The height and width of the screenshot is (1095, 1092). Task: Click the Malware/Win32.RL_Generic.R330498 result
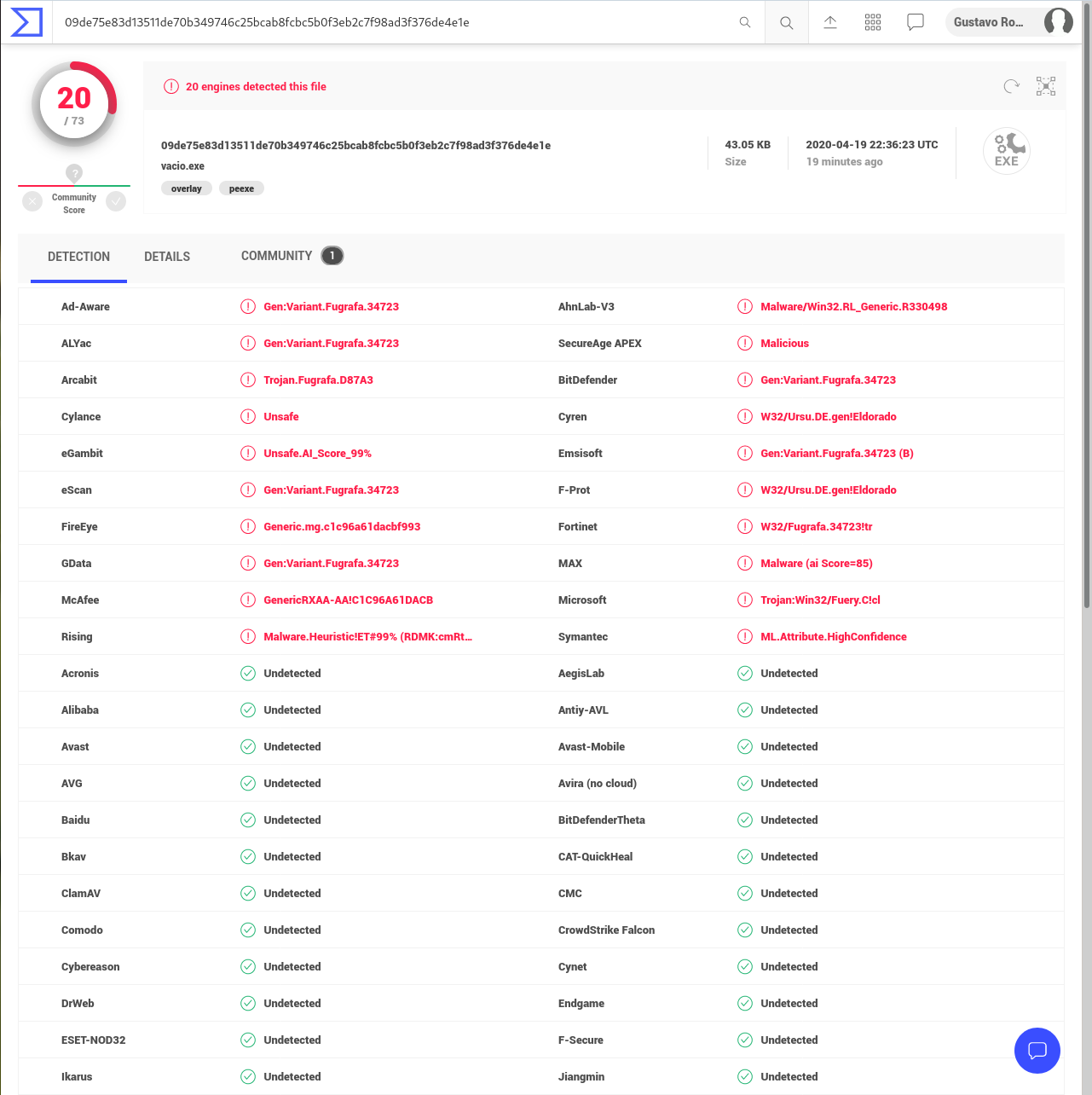click(x=854, y=307)
